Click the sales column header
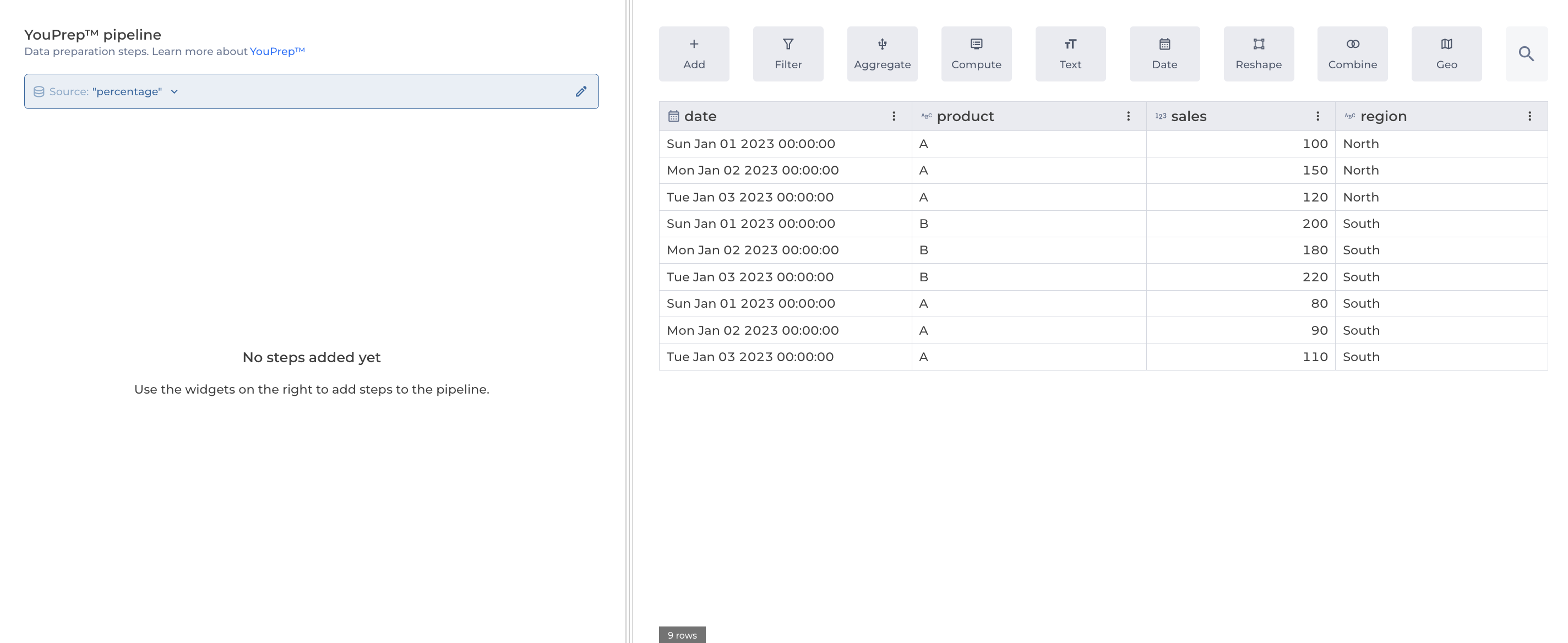The width and height of the screenshot is (1568, 643). click(1188, 116)
